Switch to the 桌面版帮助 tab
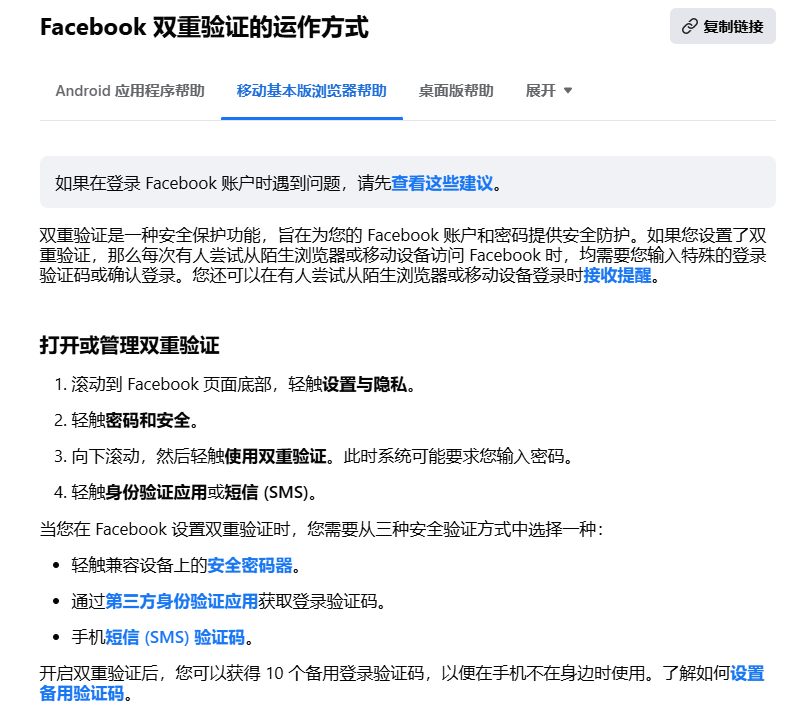Screen dimensions: 809x711 click(x=456, y=91)
